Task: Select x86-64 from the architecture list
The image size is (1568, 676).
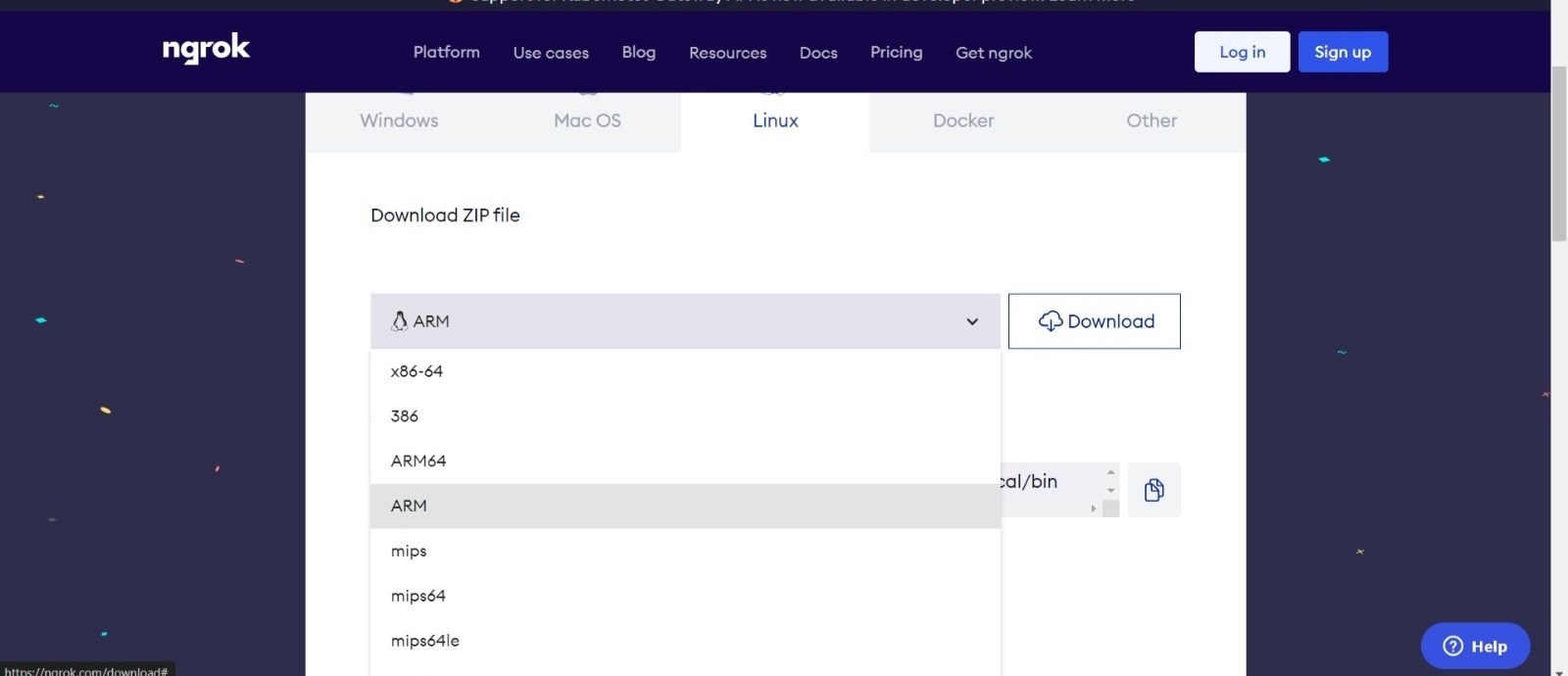Action: pos(416,371)
